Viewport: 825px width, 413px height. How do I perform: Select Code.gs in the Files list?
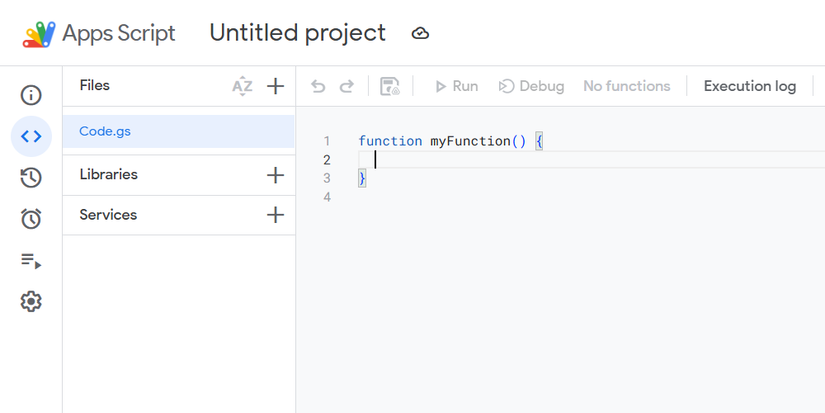pyautogui.click(x=105, y=131)
